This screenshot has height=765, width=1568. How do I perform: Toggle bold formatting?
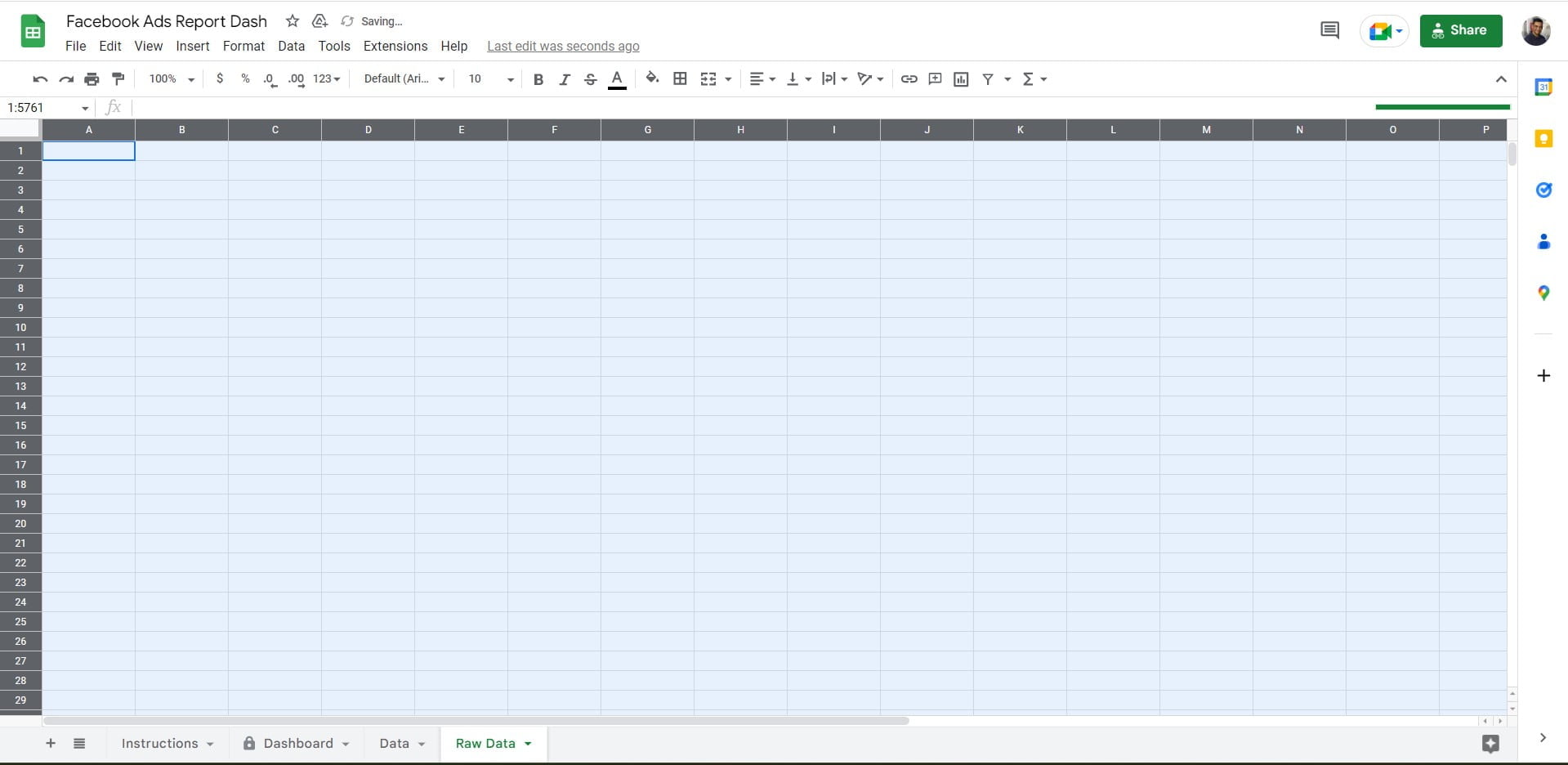pyautogui.click(x=538, y=79)
